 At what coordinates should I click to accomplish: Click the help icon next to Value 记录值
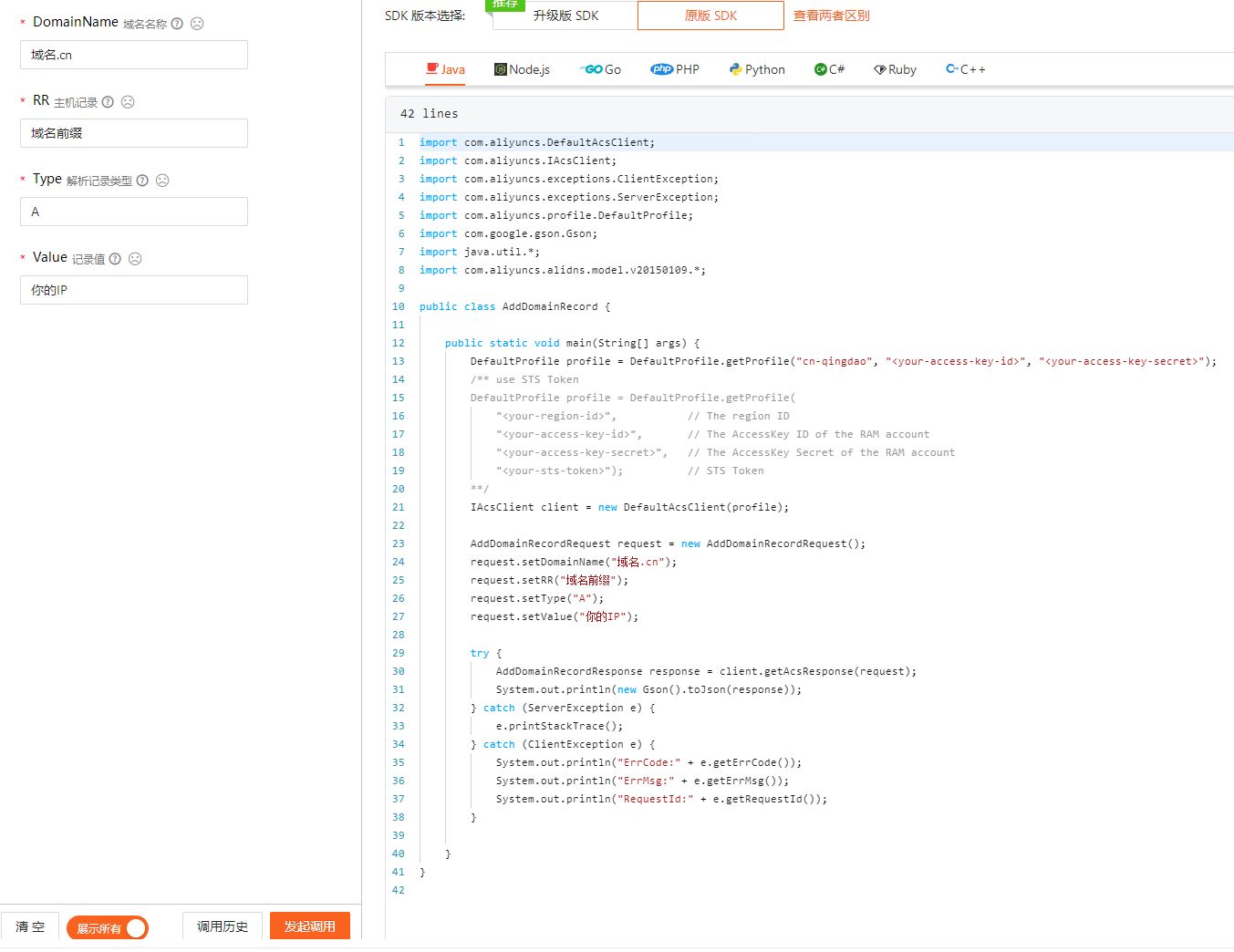pos(115,259)
